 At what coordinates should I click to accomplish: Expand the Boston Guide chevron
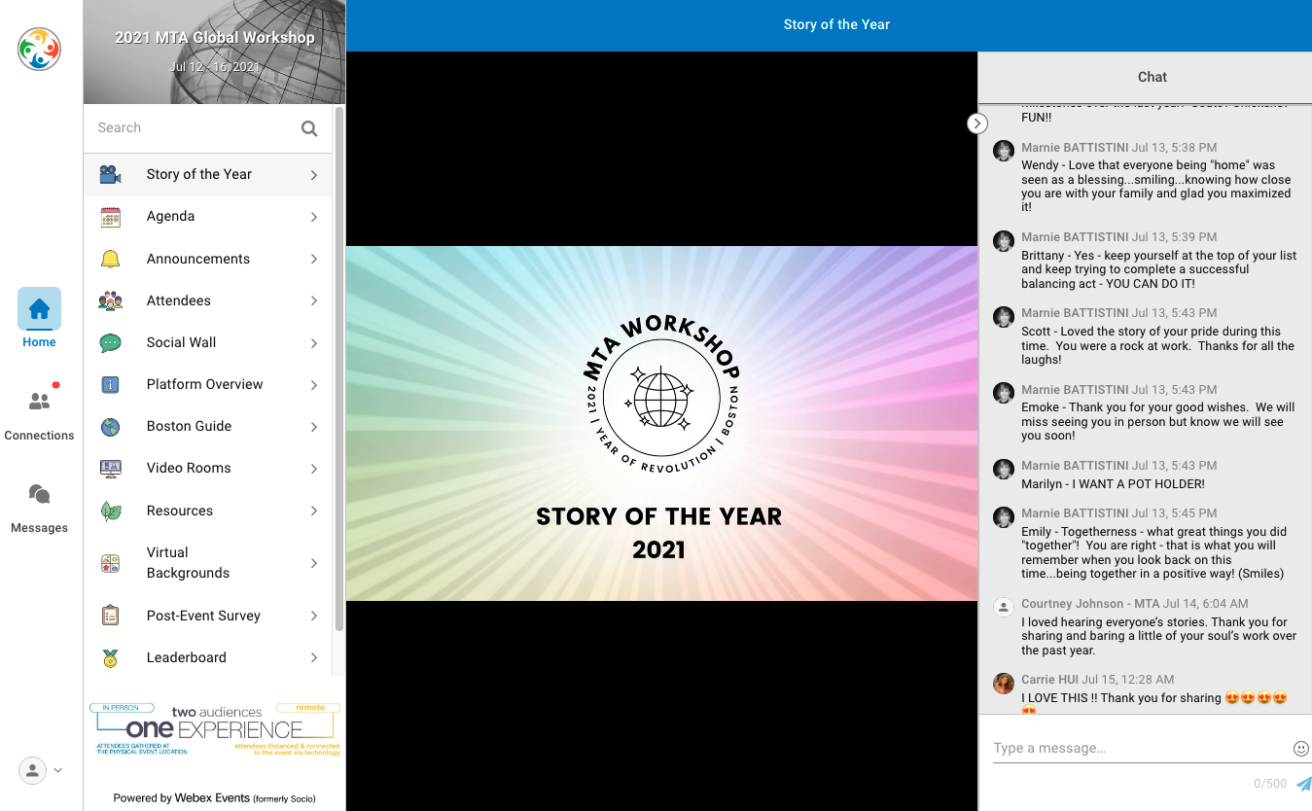pyautogui.click(x=313, y=427)
